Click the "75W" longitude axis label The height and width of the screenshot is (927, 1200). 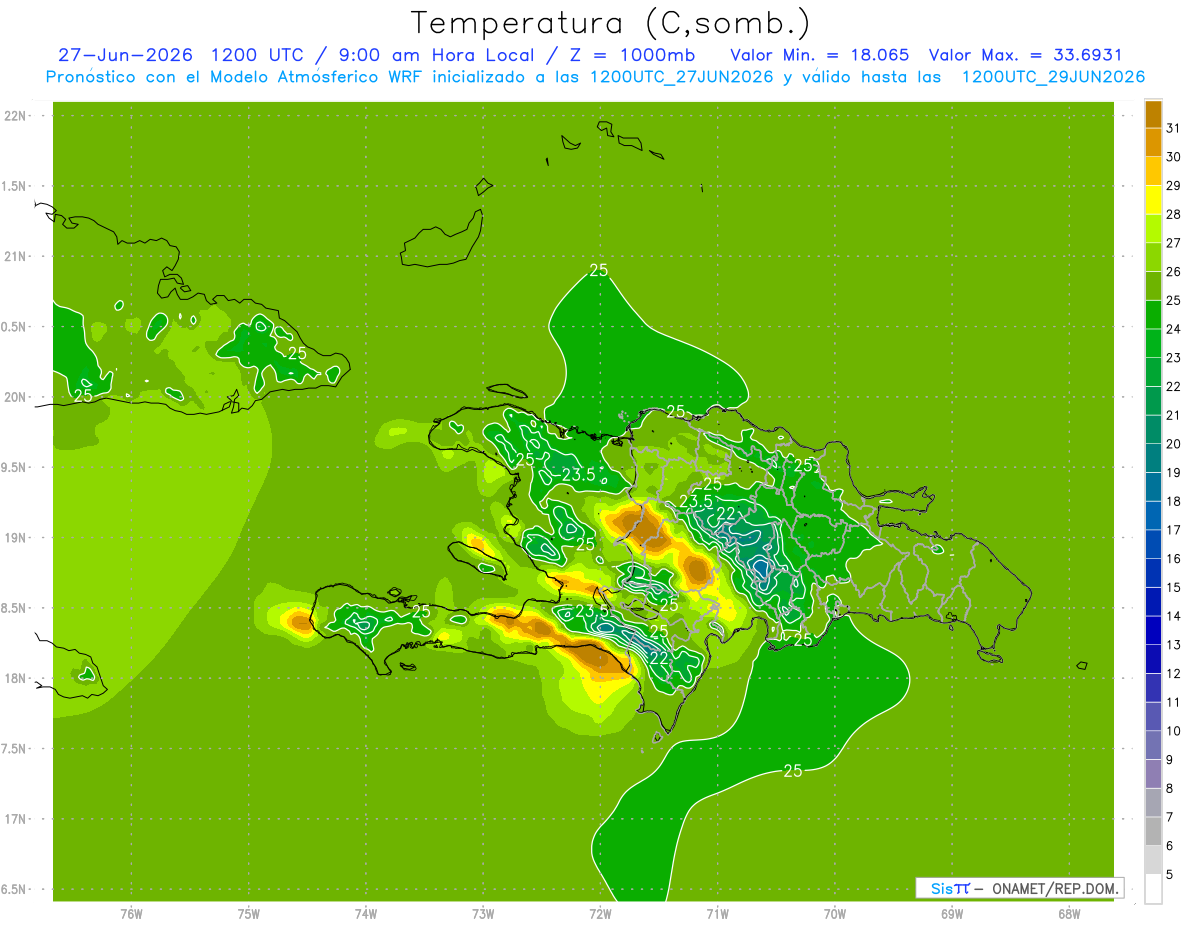tap(248, 915)
